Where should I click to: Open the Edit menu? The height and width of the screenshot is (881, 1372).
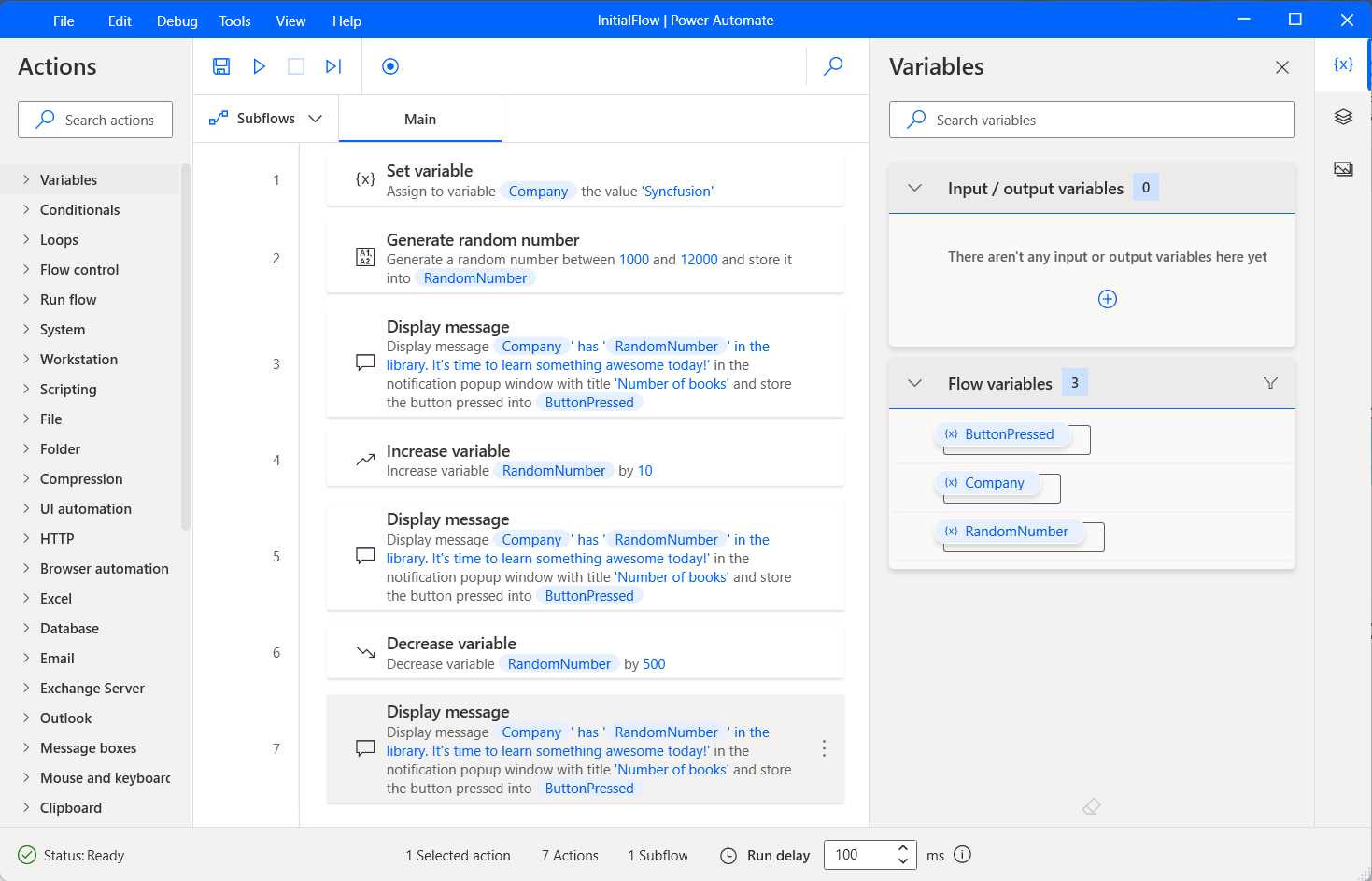click(120, 21)
